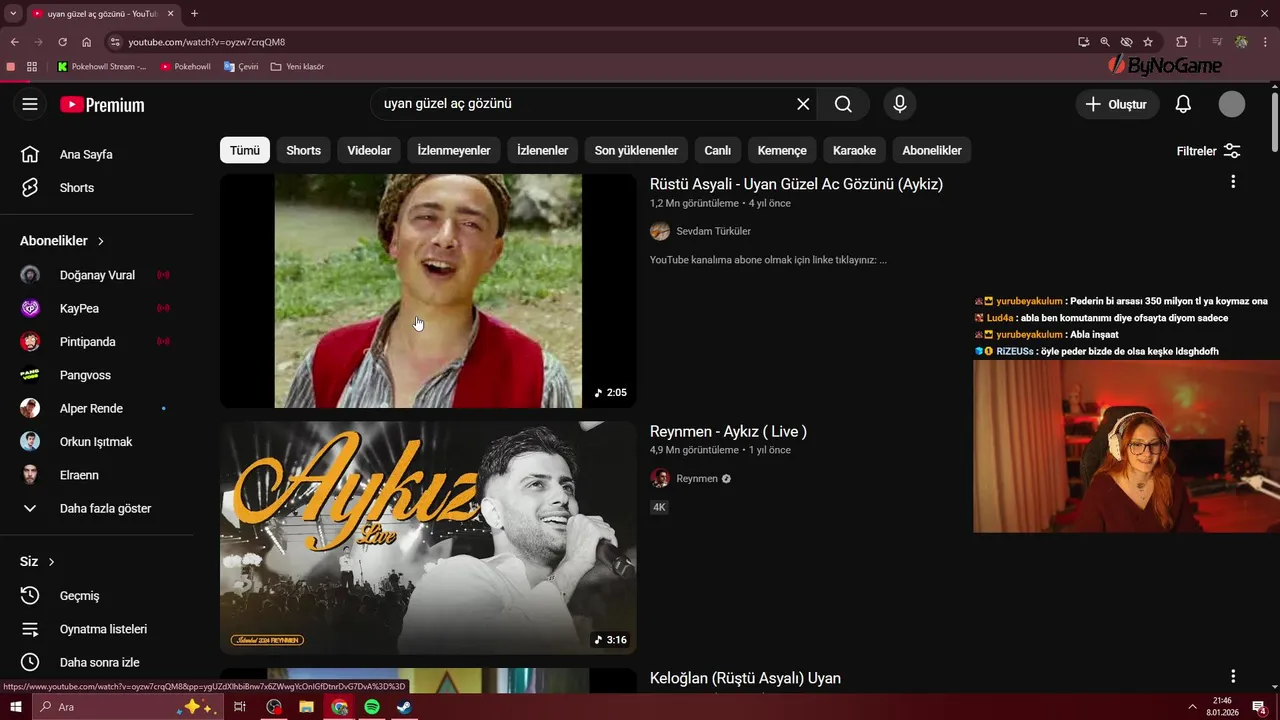Start voice search with the microphone icon
This screenshot has width=1280, height=720.
click(900, 104)
